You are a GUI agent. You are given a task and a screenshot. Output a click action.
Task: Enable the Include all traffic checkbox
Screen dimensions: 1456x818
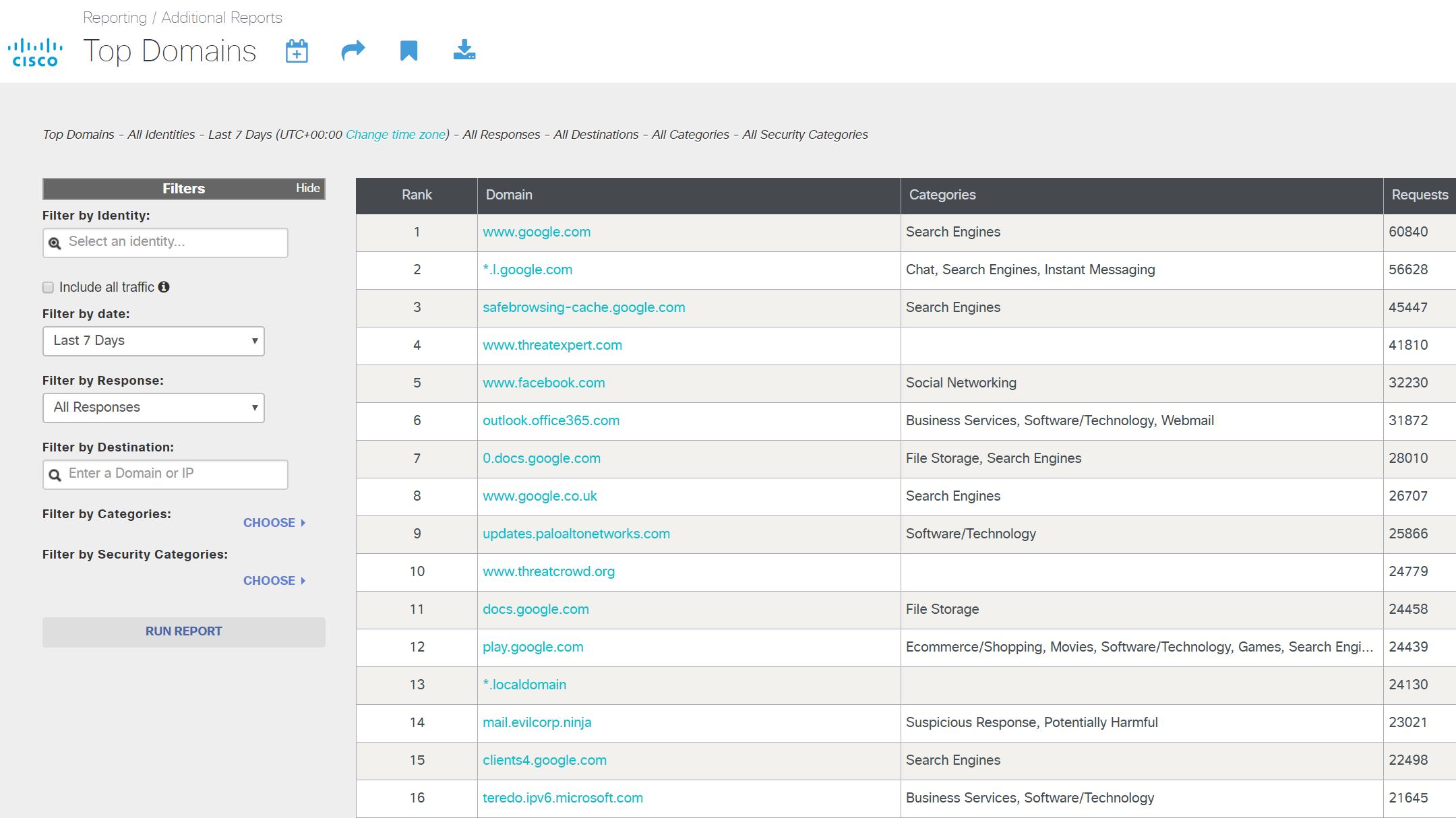click(48, 288)
